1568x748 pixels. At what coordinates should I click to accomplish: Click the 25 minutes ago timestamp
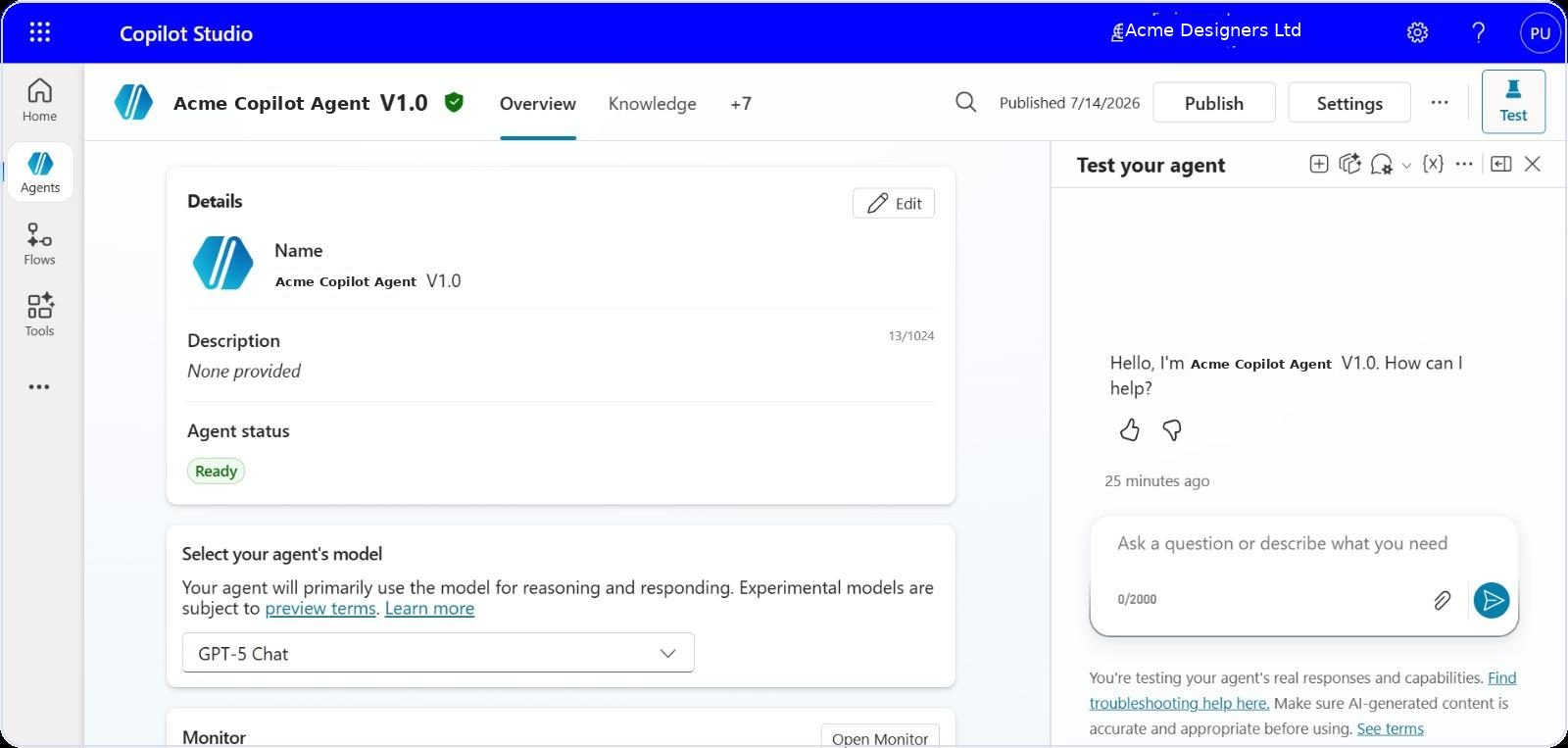pos(1157,480)
